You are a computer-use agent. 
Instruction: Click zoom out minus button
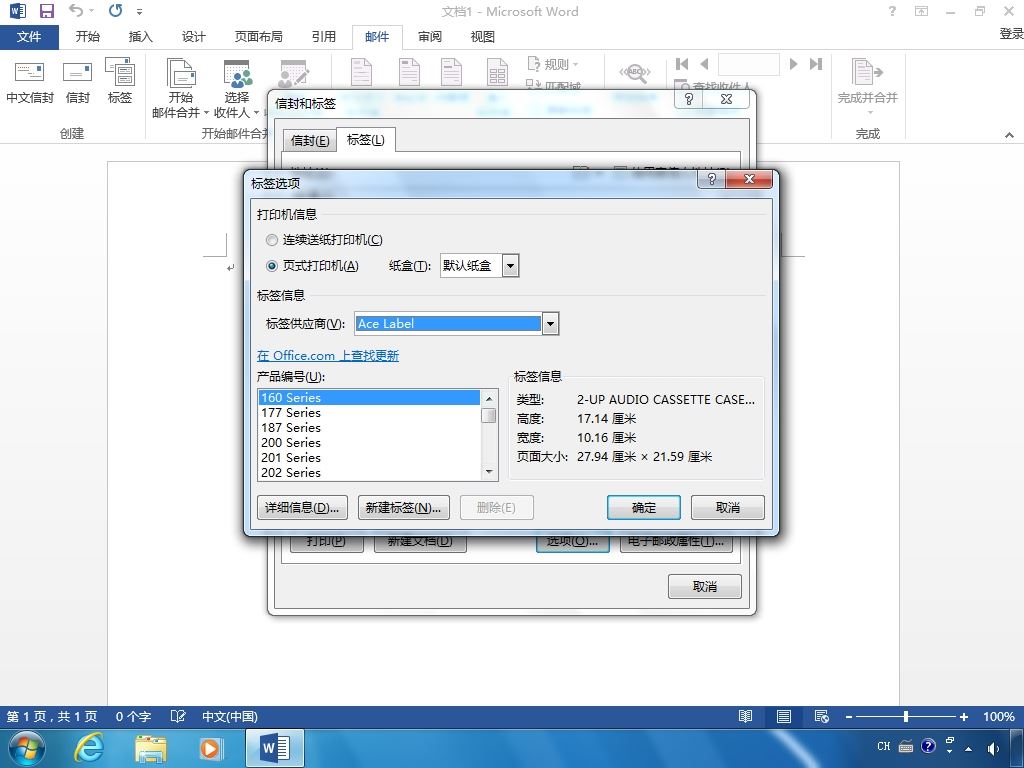848,716
